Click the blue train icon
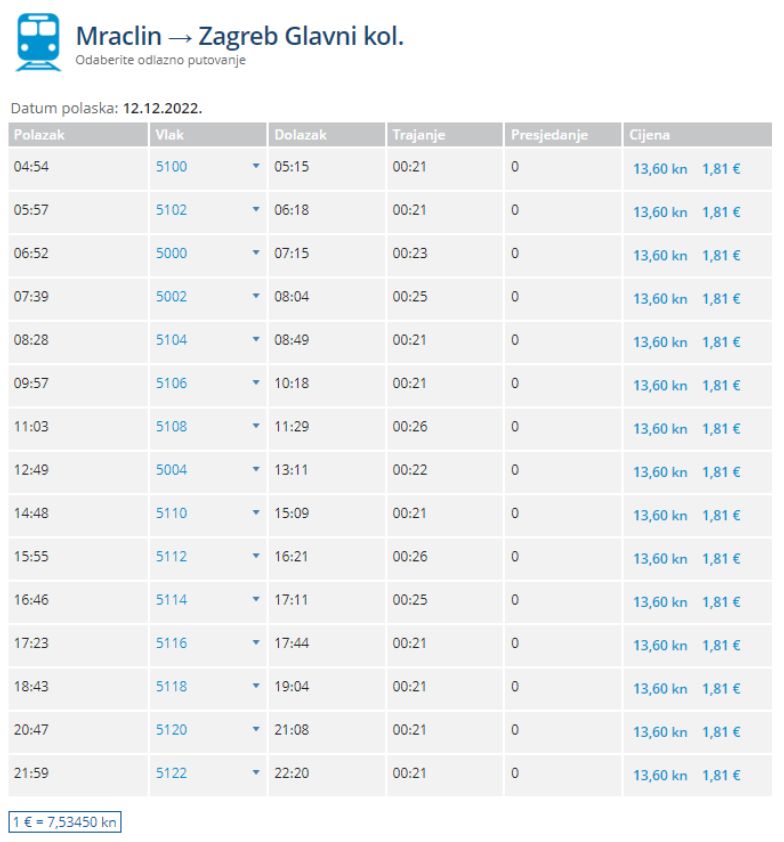Image resolution: width=784 pixels, height=842 pixels. (x=38, y=42)
